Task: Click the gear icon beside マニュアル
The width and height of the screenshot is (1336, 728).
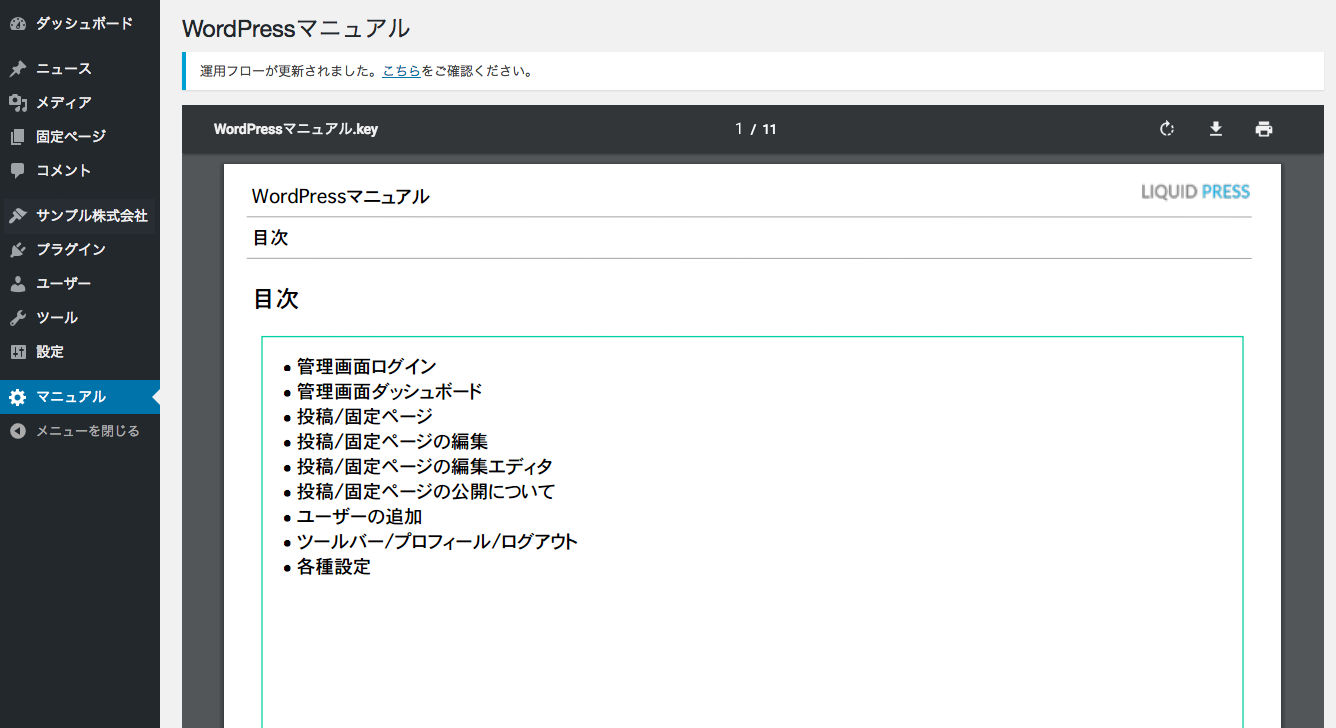Action: pos(17,397)
